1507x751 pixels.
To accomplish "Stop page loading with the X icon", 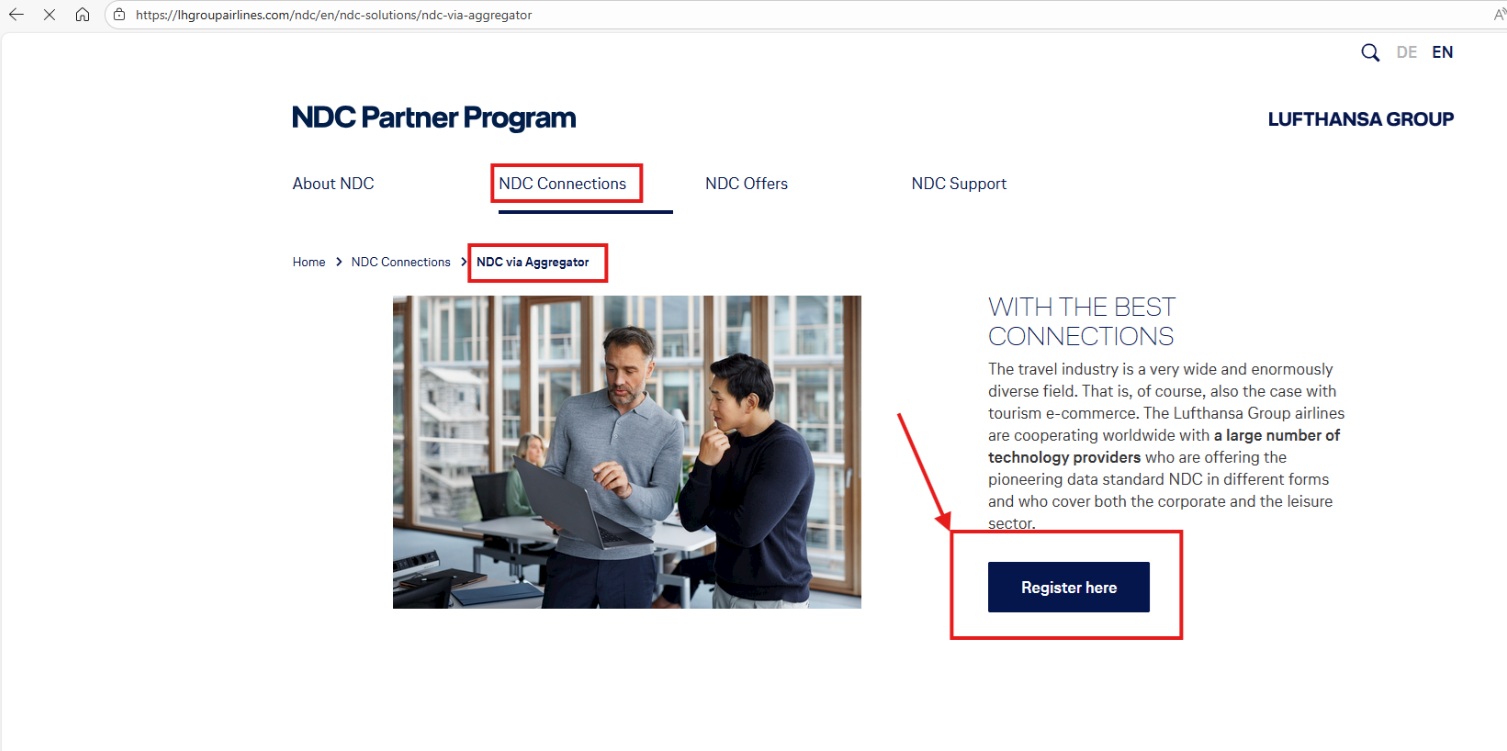I will [49, 15].
